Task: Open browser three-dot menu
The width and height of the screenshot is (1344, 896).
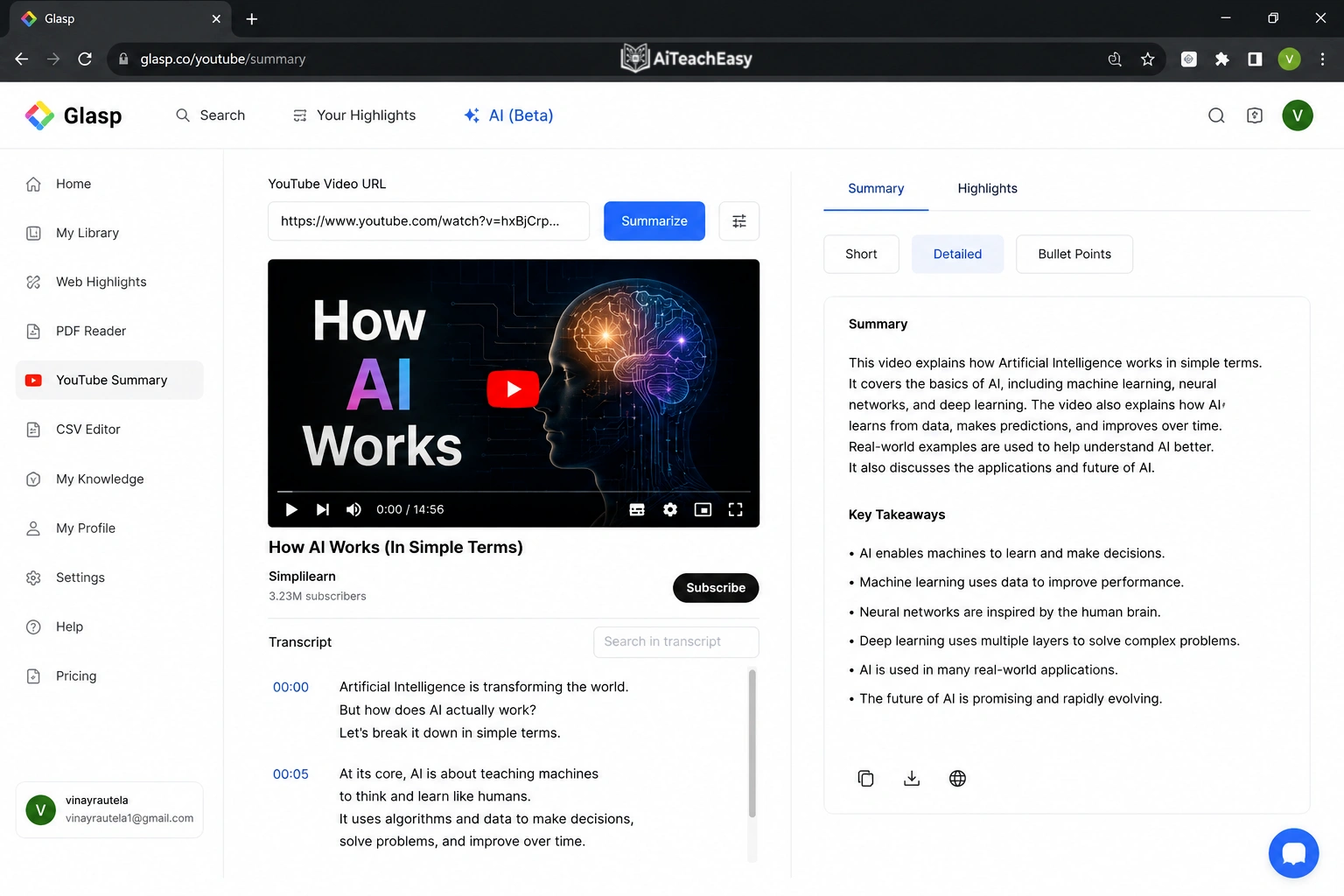Action: (1322, 59)
